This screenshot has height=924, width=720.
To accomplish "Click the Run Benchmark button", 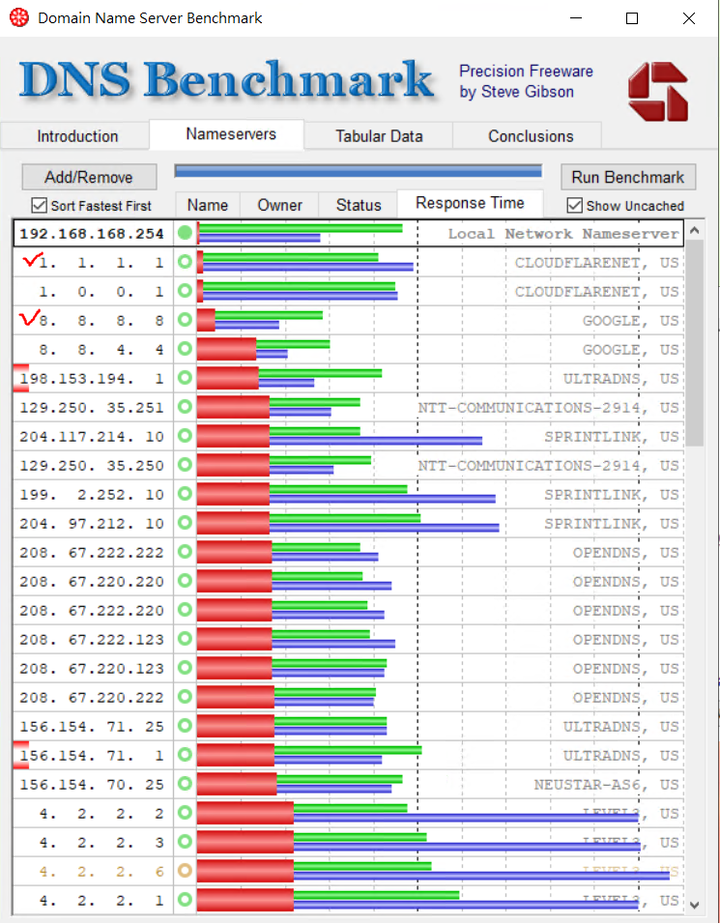I will click(x=627, y=177).
